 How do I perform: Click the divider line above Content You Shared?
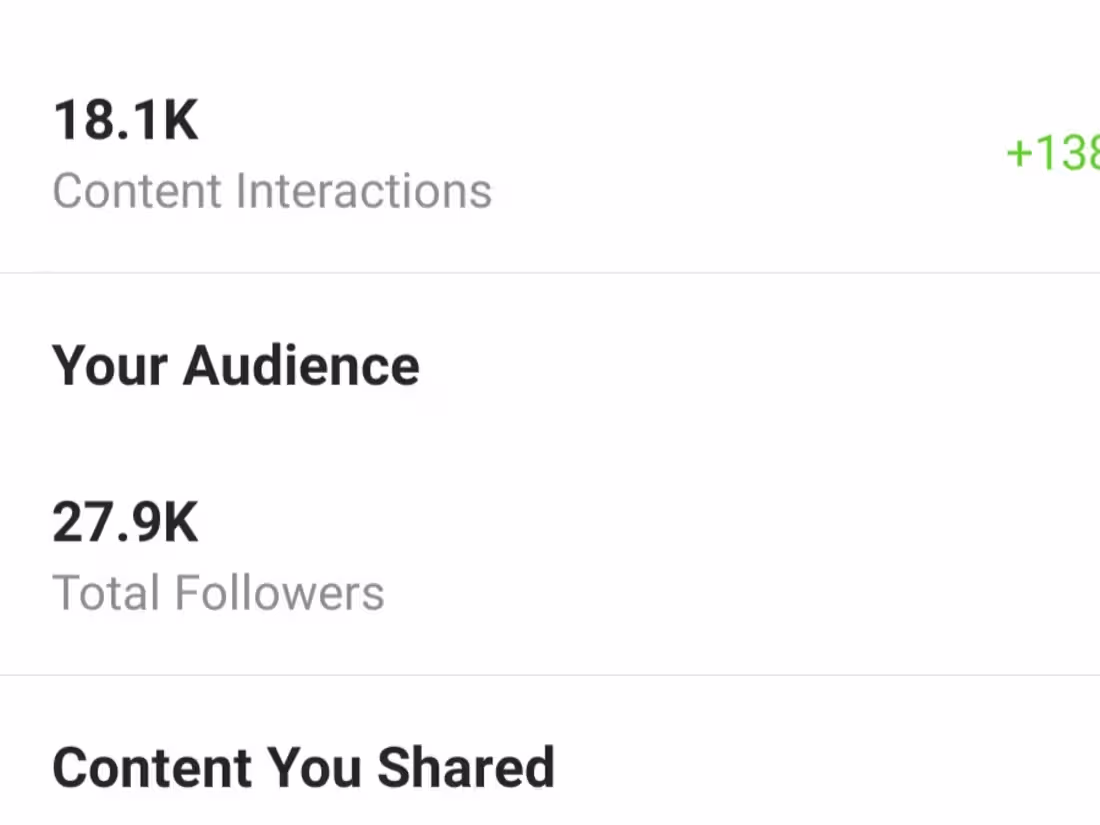550,675
